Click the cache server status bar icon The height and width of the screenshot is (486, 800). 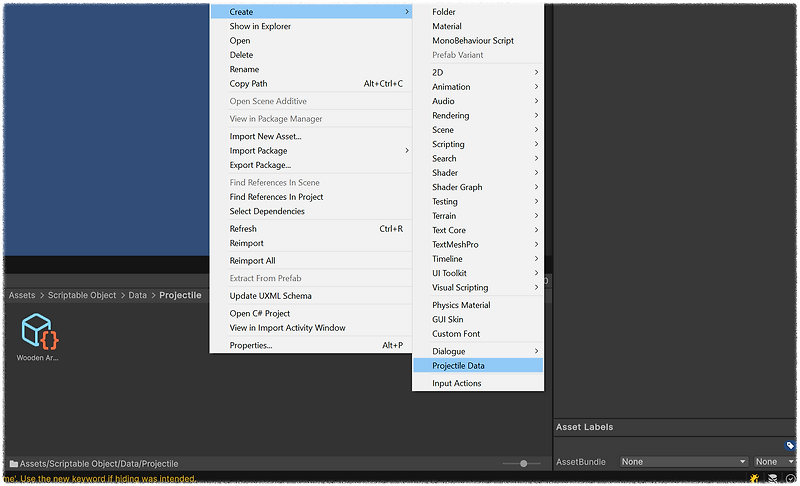772,478
